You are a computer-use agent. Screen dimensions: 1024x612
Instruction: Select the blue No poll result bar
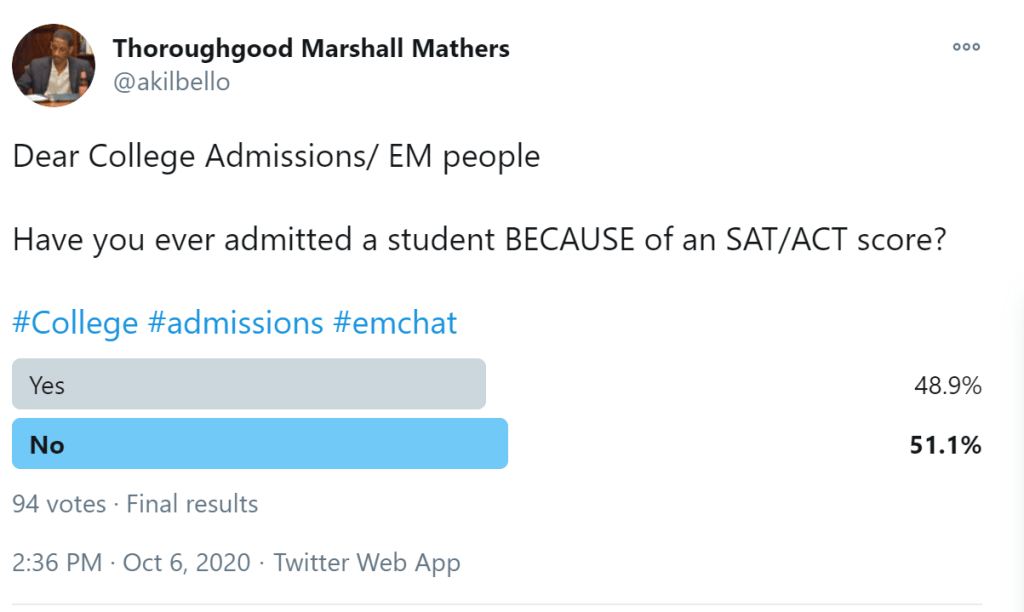[260, 444]
